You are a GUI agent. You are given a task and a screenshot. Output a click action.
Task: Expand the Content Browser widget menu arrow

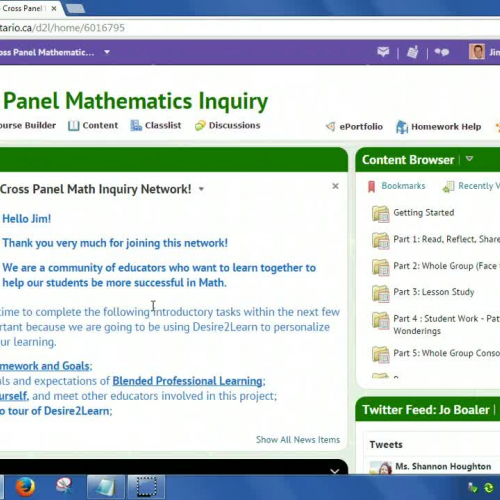coord(469,159)
